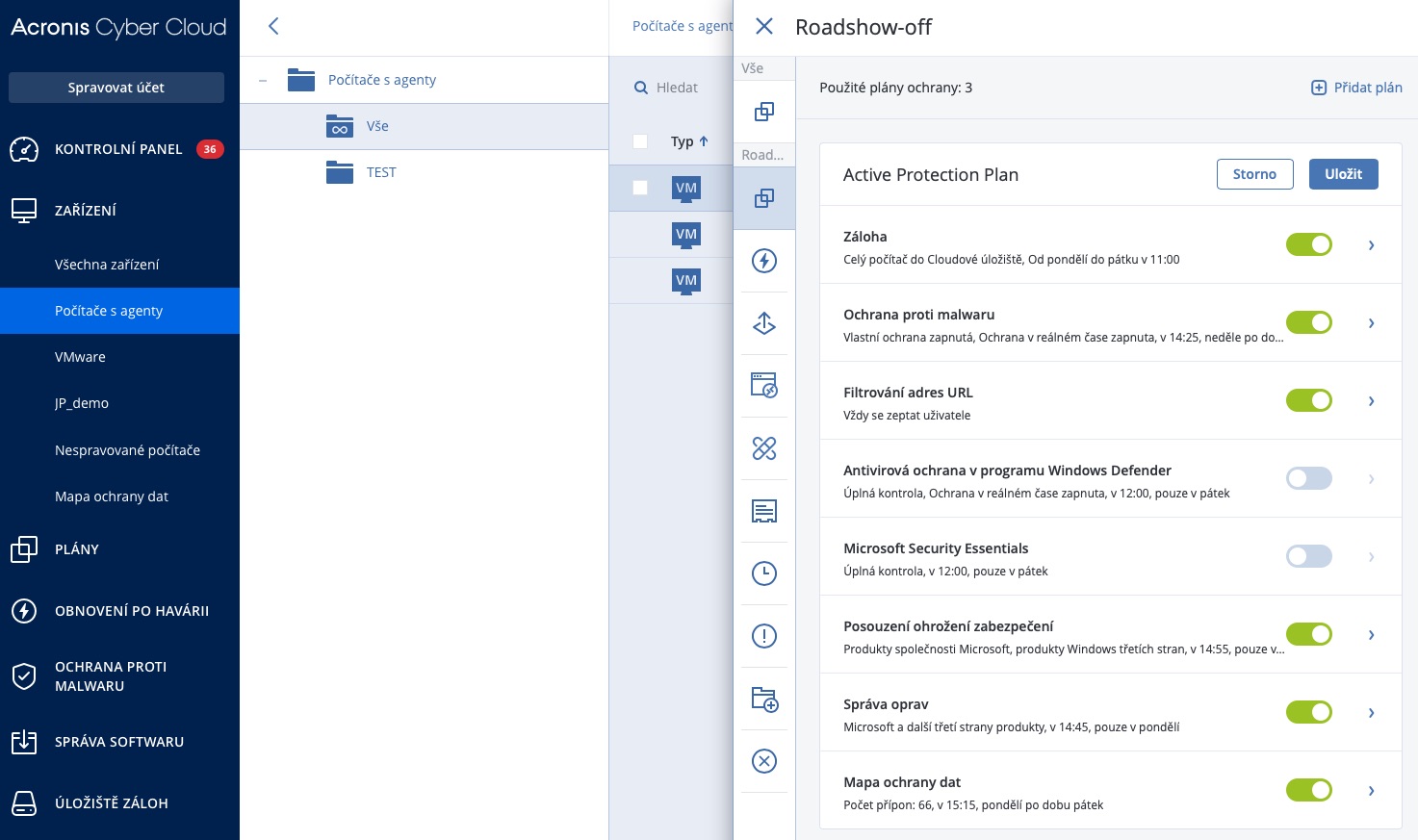Image resolution: width=1418 pixels, height=840 pixels.
Task: Open the inventory details list icon
Action: (x=764, y=511)
